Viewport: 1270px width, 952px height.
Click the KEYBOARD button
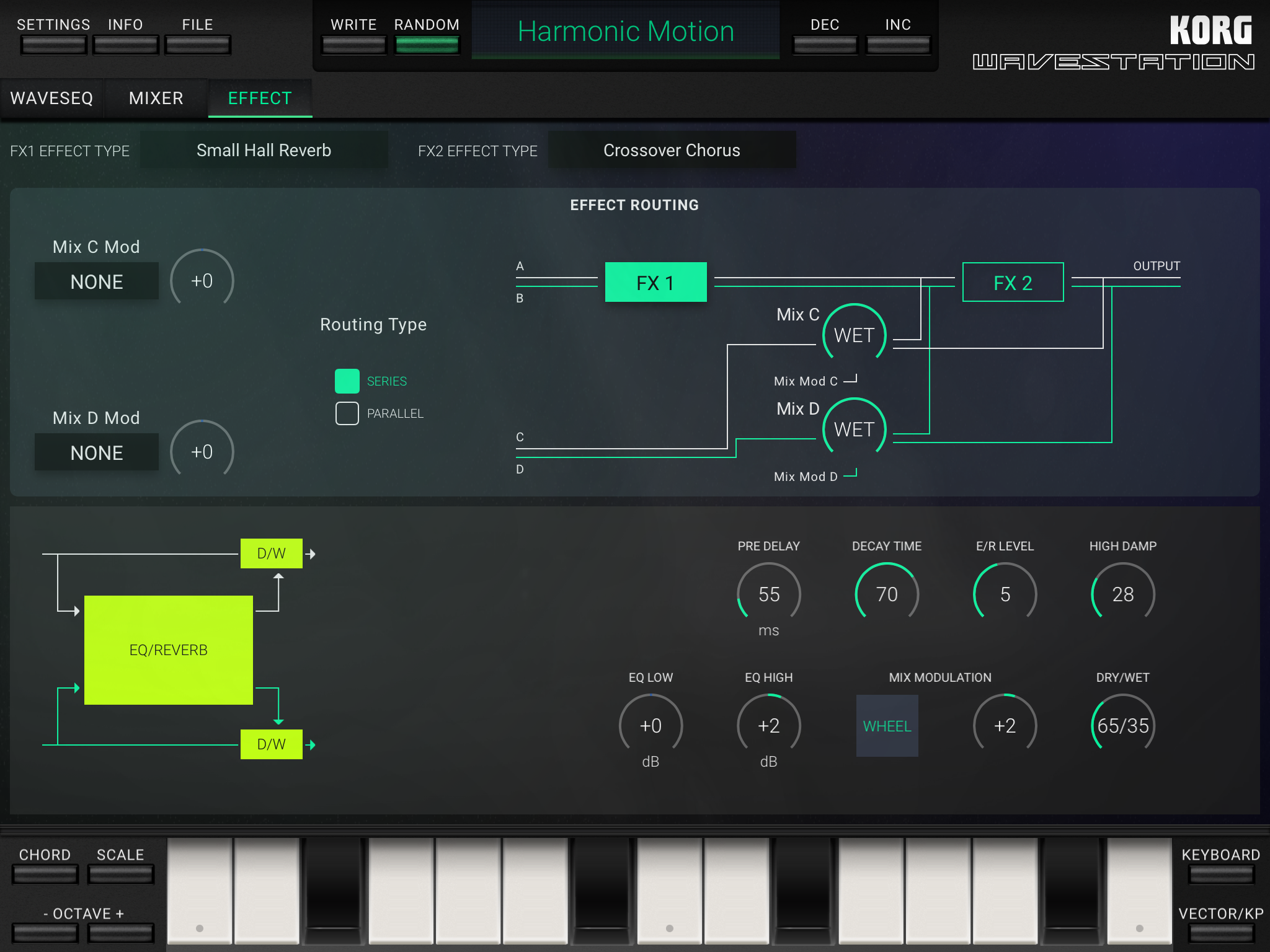(1222, 875)
